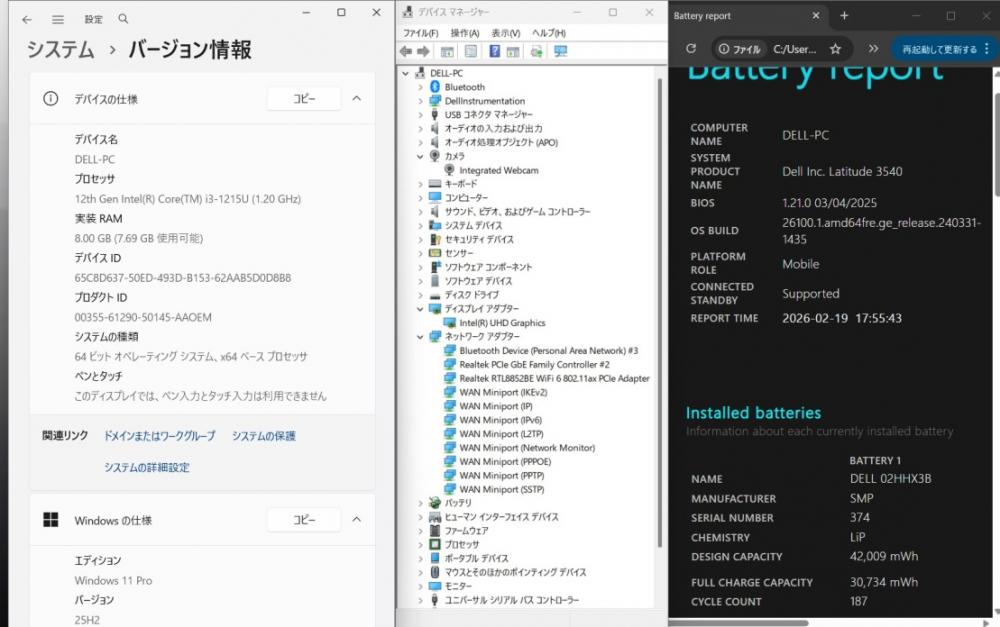Viewport: 1000px width, 627px height.
Task: Click the info icon beside デバイスの仕様
Action: coord(50,99)
